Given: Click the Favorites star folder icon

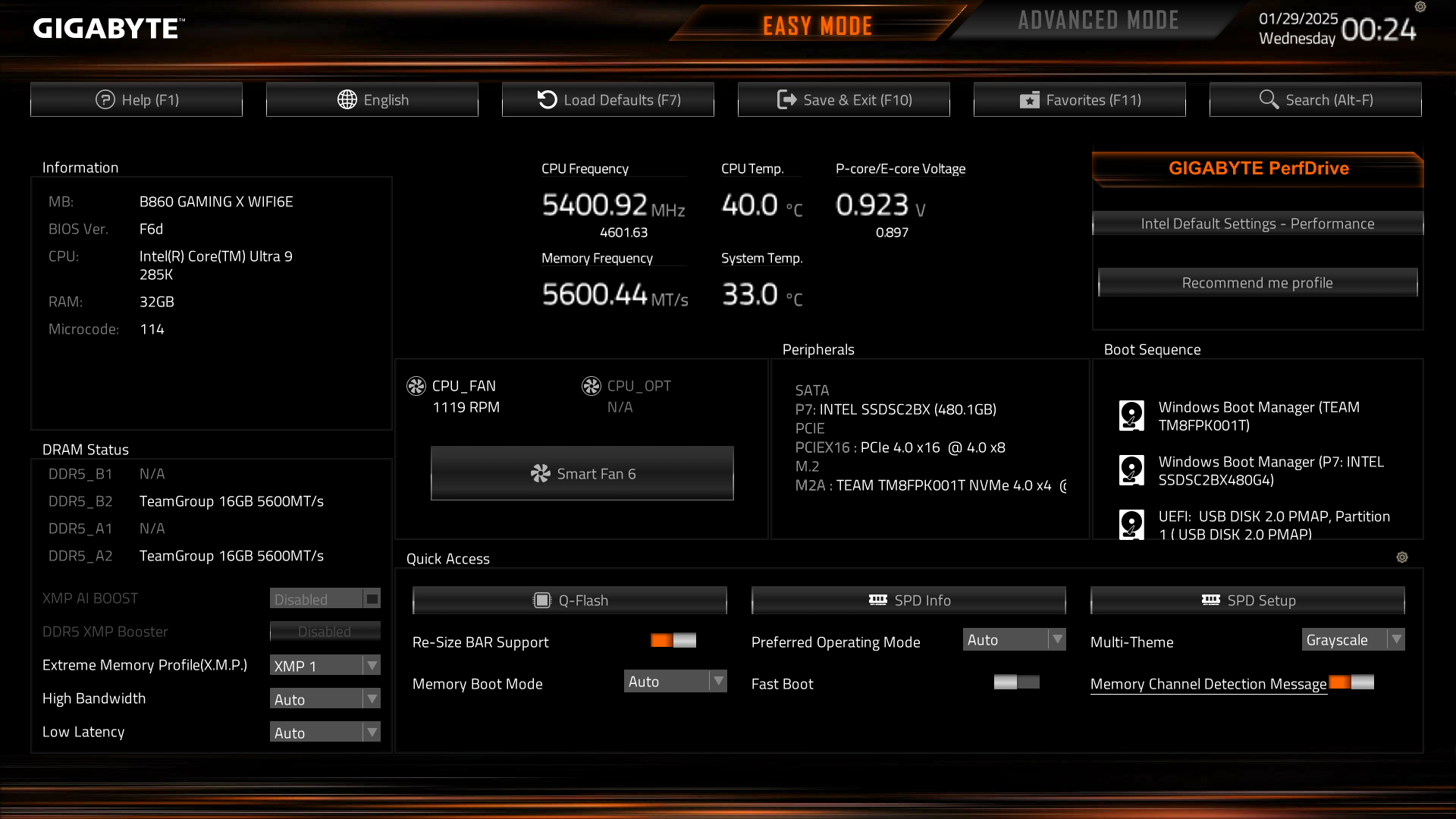Looking at the screenshot, I should click(1029, 99).
